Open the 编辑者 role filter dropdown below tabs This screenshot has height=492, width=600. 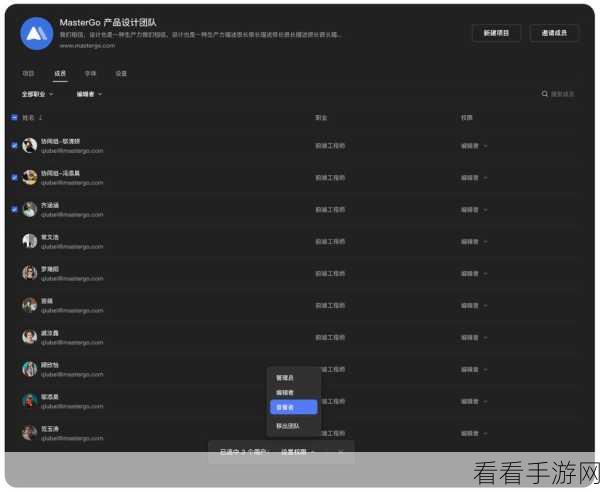tap(89, 94)
